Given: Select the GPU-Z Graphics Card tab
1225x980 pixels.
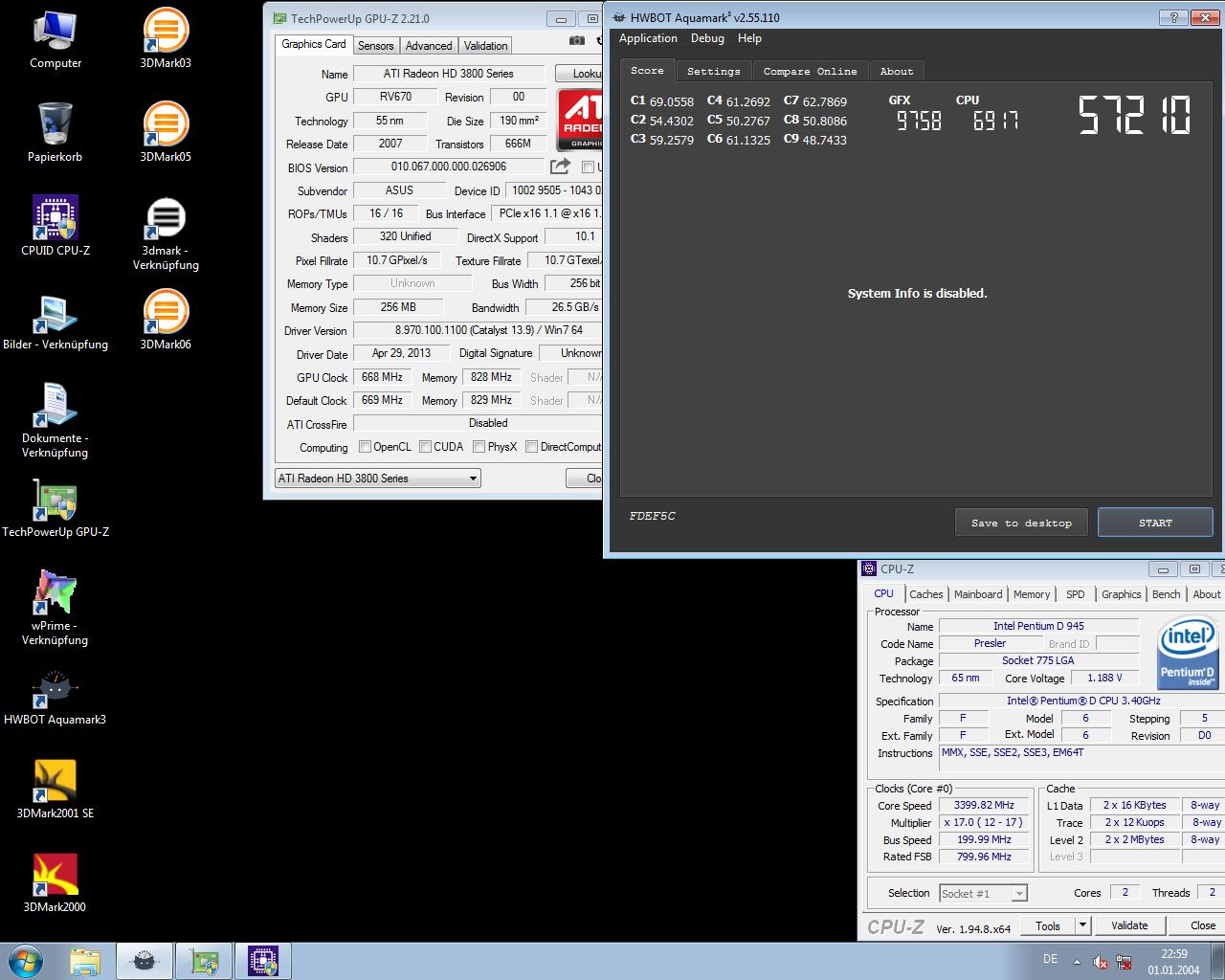Looking at the screenshot, I should pyautogui.click(x=314, y=44).
